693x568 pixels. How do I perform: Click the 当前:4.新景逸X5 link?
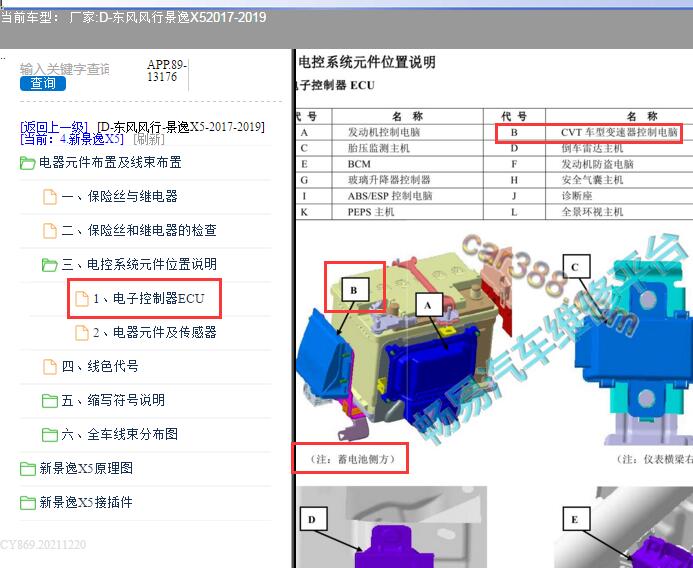(72, 139)
